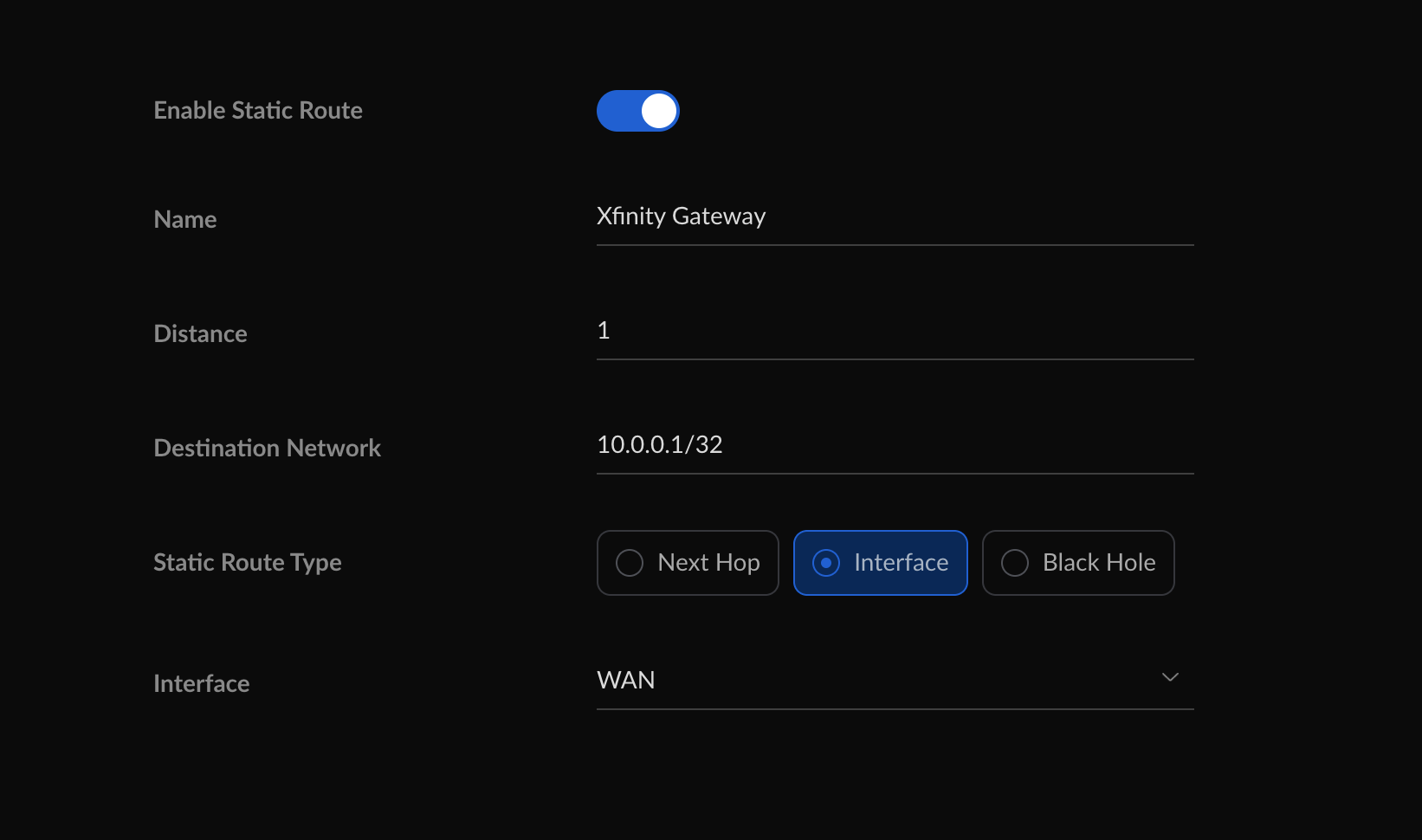Click the Interface label beside WAN dropdown
The image size is (1422, 840).
[x=201, y=684]
